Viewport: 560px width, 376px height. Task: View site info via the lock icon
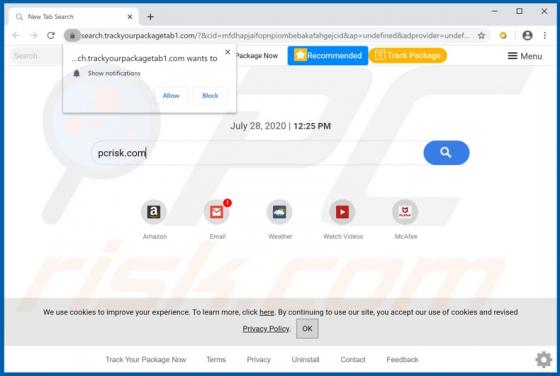[x=72, y=35]
